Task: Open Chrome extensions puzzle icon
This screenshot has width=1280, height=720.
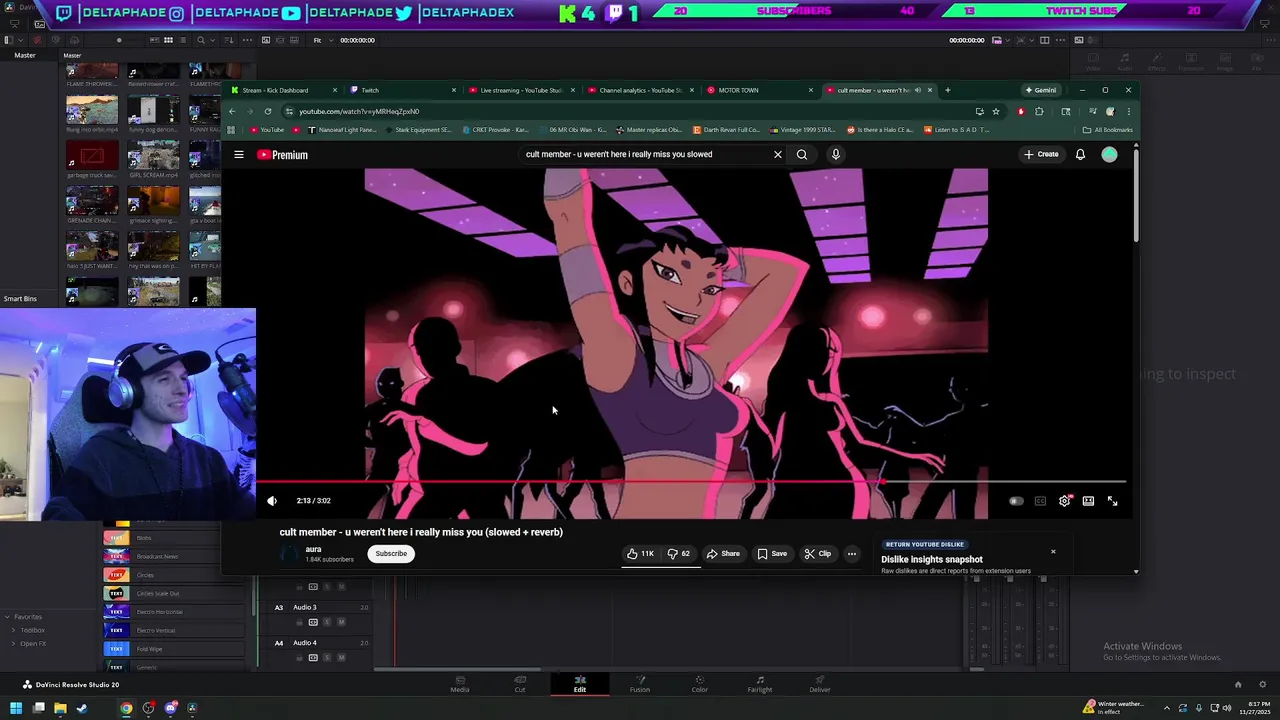Action: click(x=1039, y=111)
